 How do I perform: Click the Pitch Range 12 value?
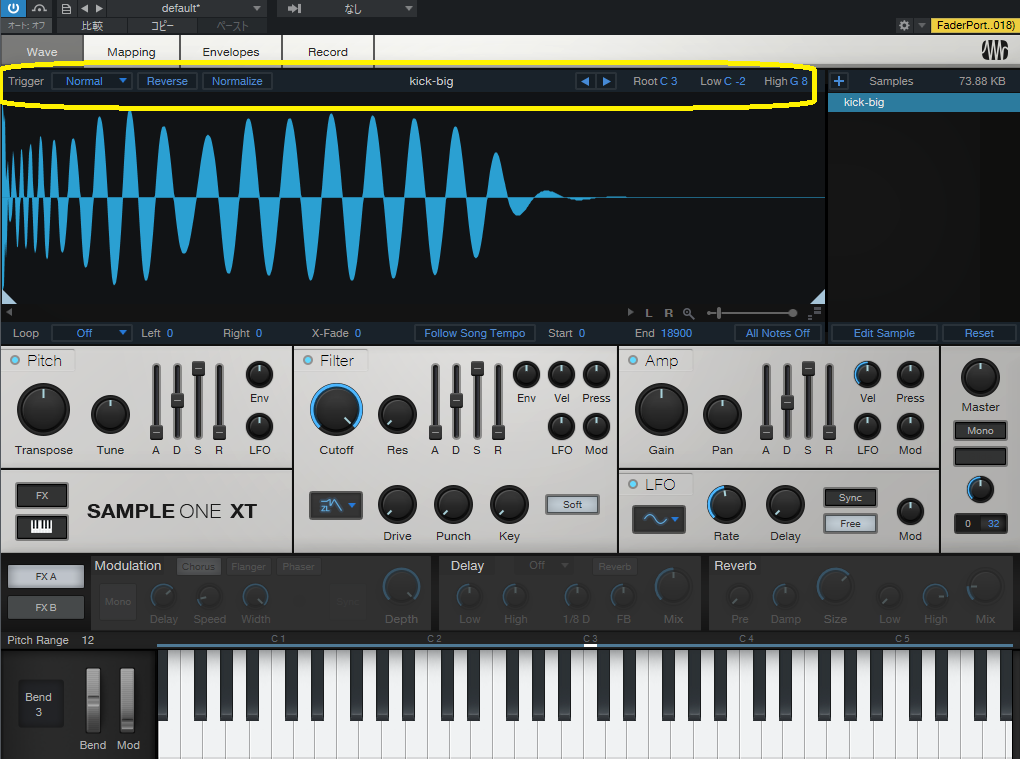88,640
